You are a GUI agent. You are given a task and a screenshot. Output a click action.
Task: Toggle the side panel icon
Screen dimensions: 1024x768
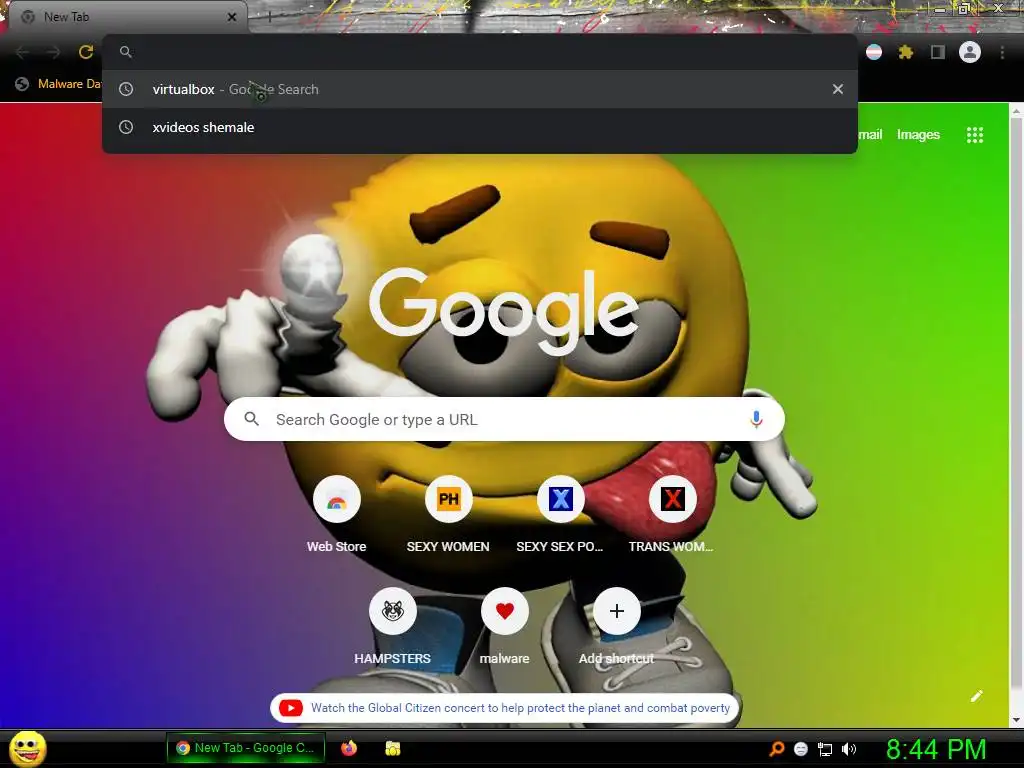coord(938,52)
